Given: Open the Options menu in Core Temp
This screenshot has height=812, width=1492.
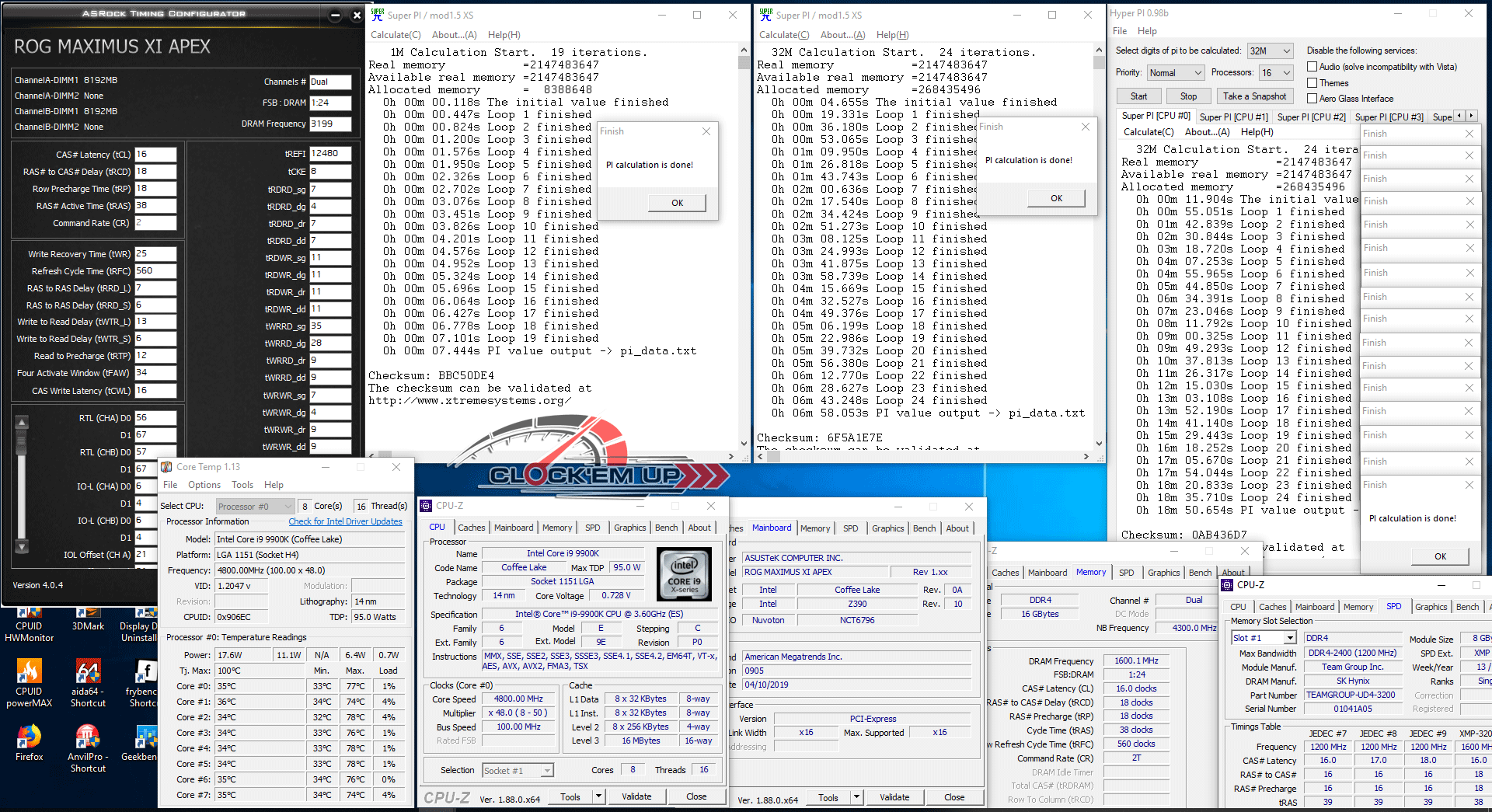Looking at the screenshot, I should coord(204,485).
